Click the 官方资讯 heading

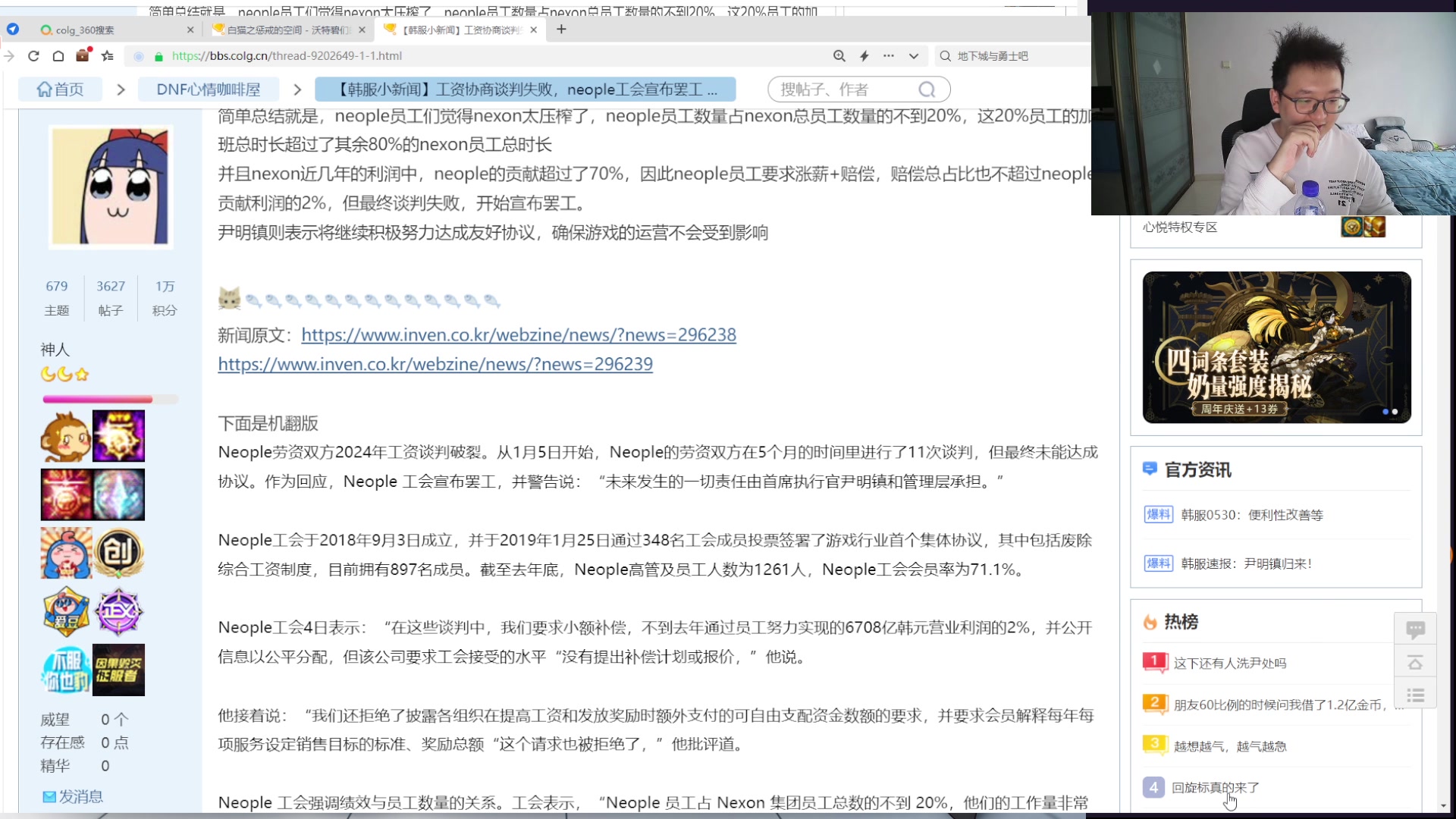click(x=1198, y=470)
